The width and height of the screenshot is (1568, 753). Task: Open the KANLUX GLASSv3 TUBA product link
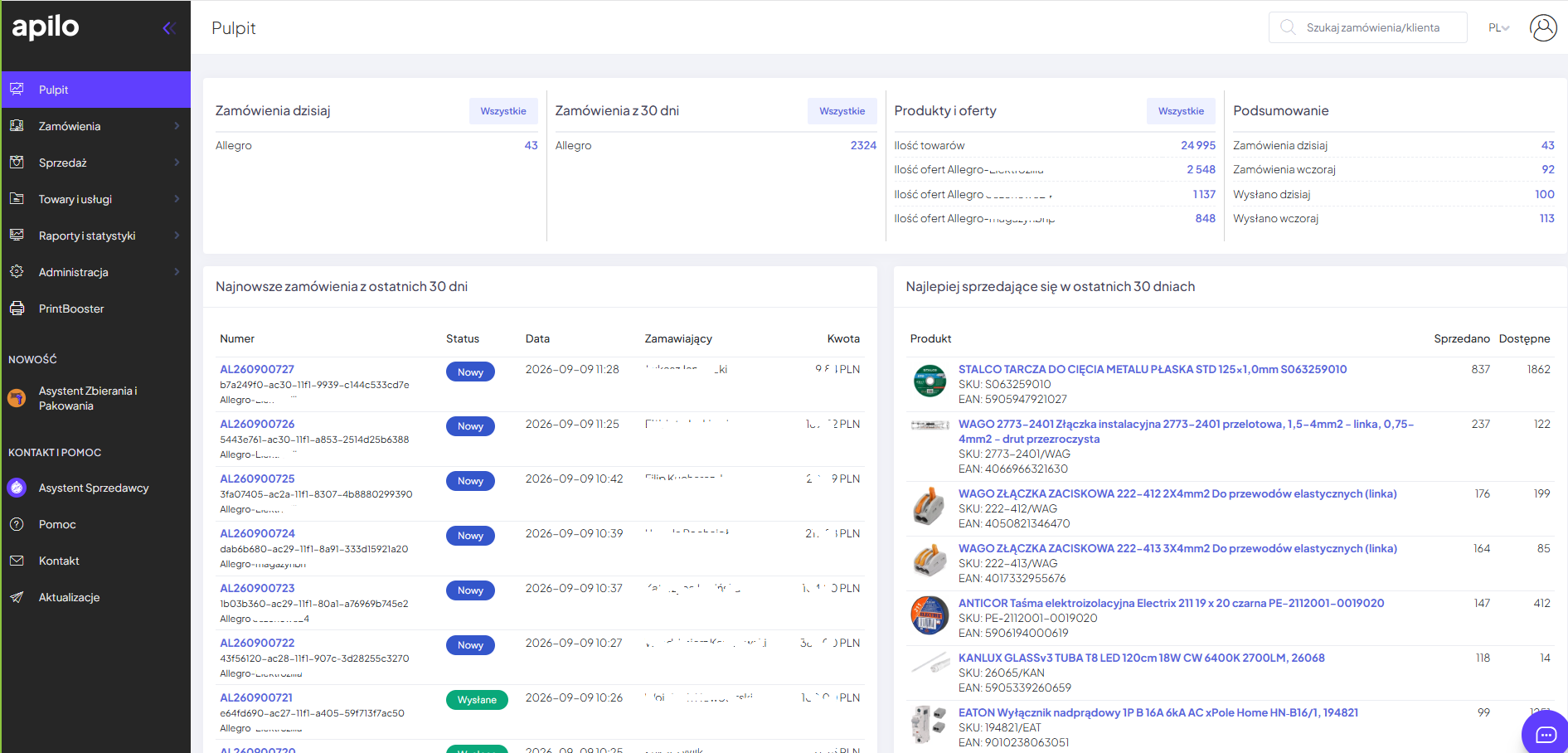click(1142, 658)
